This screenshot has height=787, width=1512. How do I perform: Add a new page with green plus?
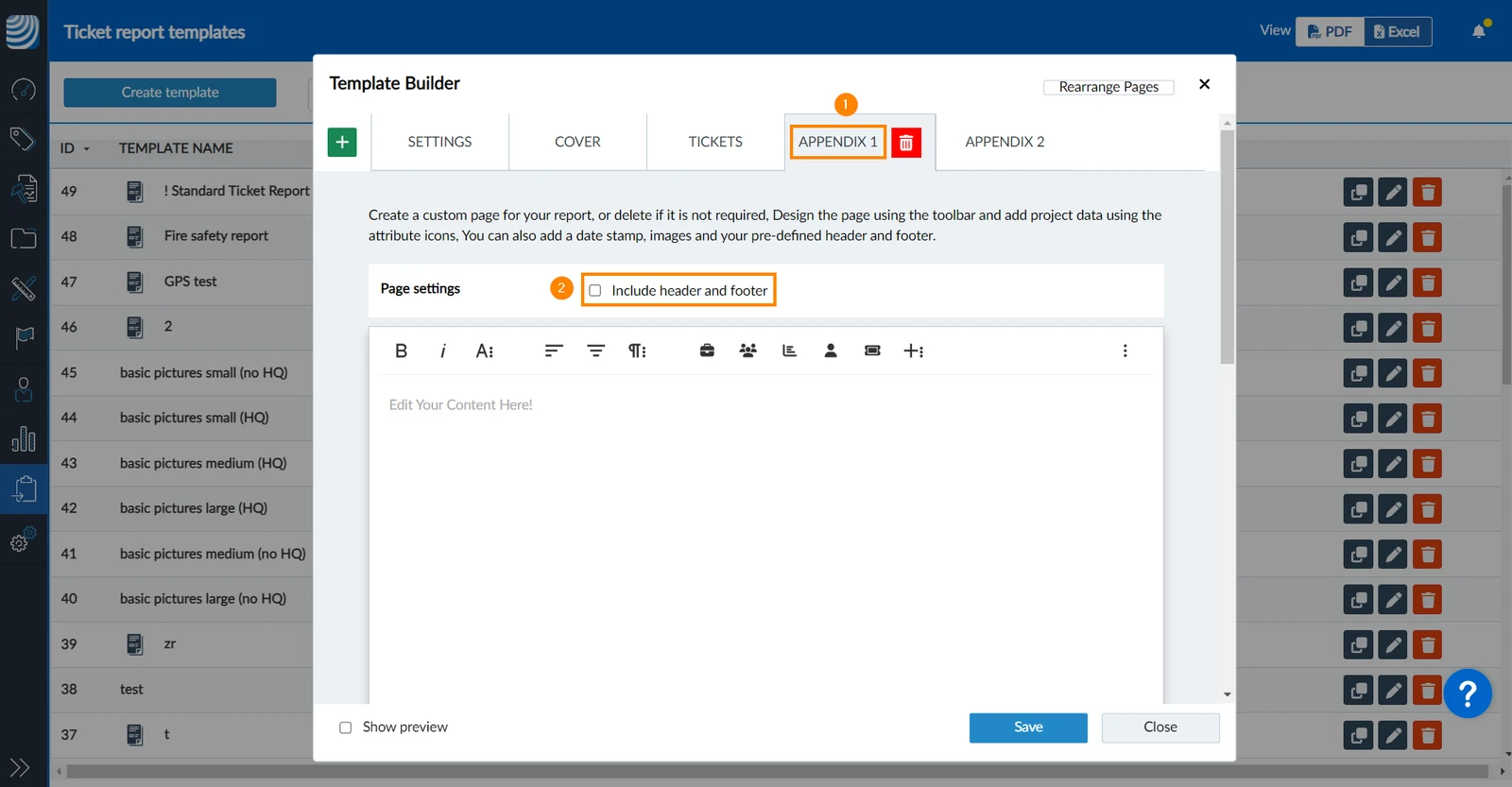click(342, 142)
